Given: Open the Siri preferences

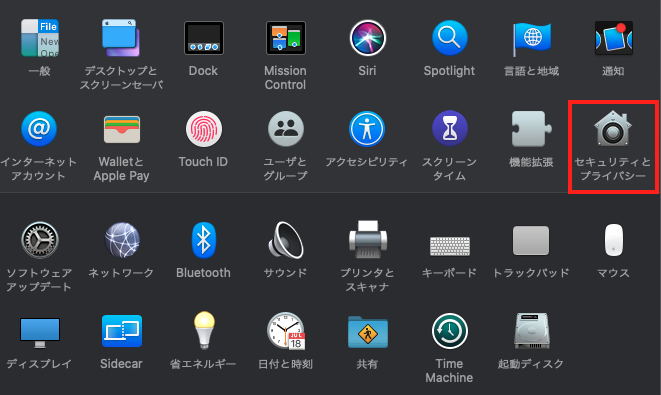Looking at the screenshot, I should click(x=367, y=38).
